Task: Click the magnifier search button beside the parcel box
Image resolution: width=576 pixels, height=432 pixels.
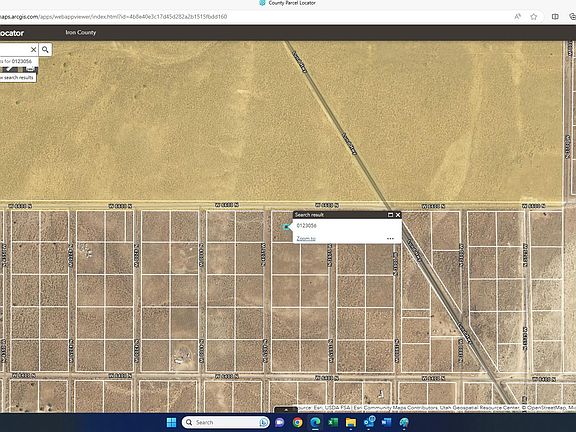Action: pyautogui.click(x=45, y=49)
